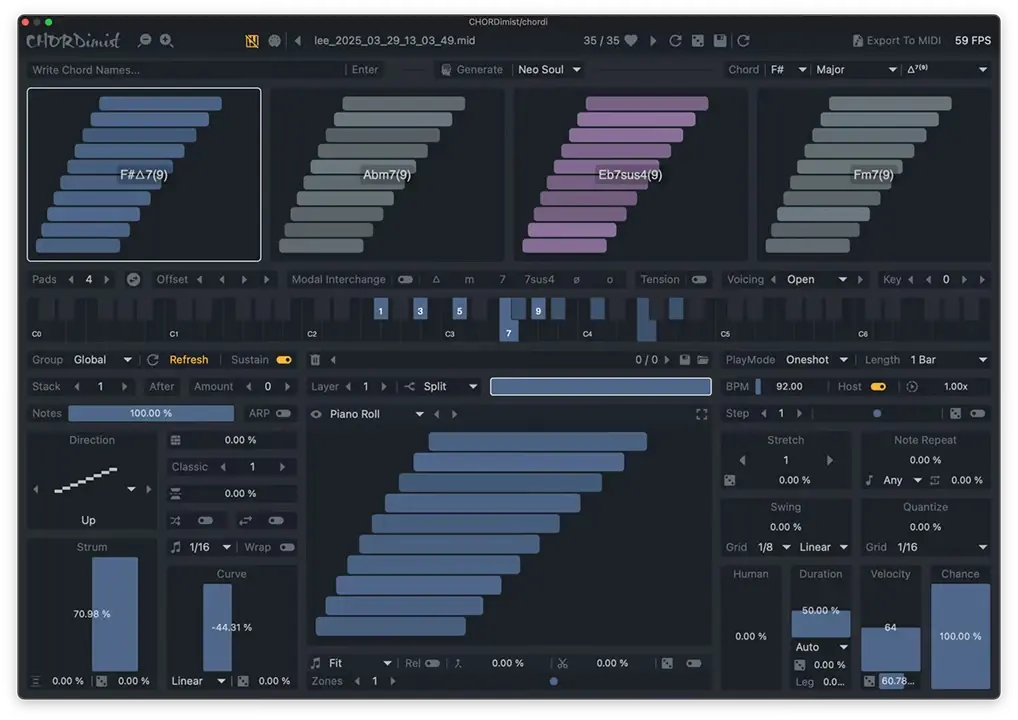Increase the Pads count with right arrow
This screenshot has width=1018, height=720.
[107, 280]
